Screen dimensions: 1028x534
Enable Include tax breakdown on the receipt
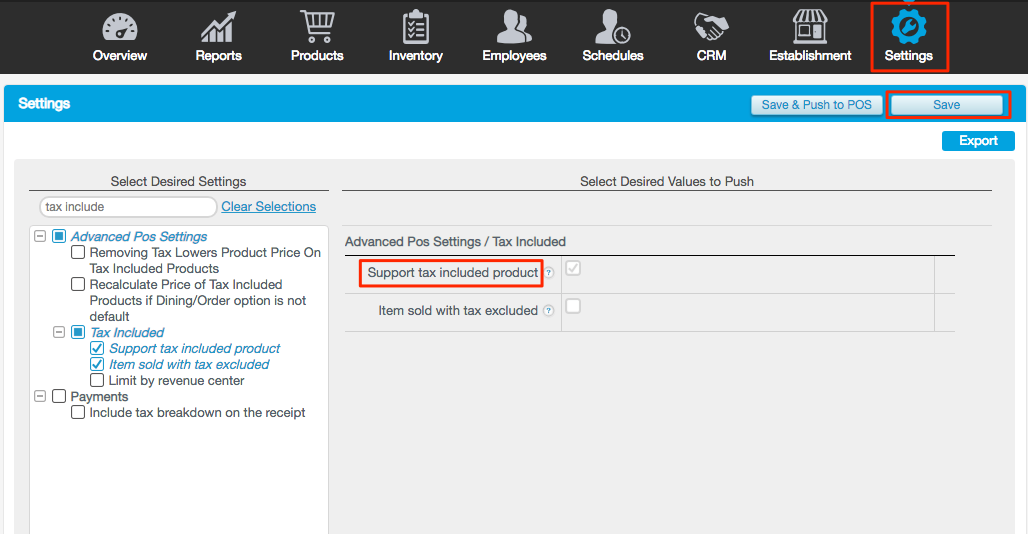(x=78, y=413)
